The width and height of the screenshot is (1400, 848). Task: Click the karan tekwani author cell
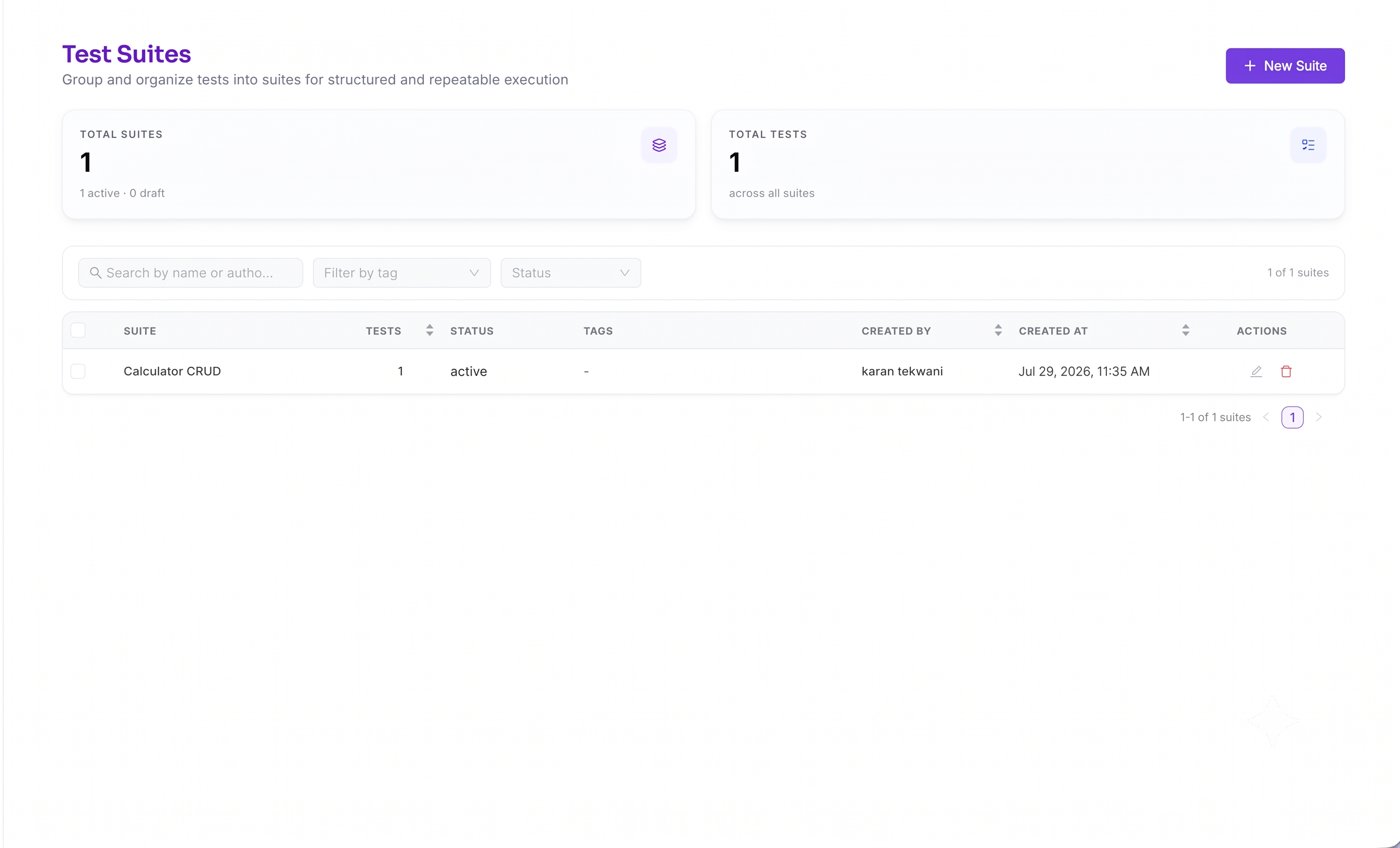tap(902, 371)
